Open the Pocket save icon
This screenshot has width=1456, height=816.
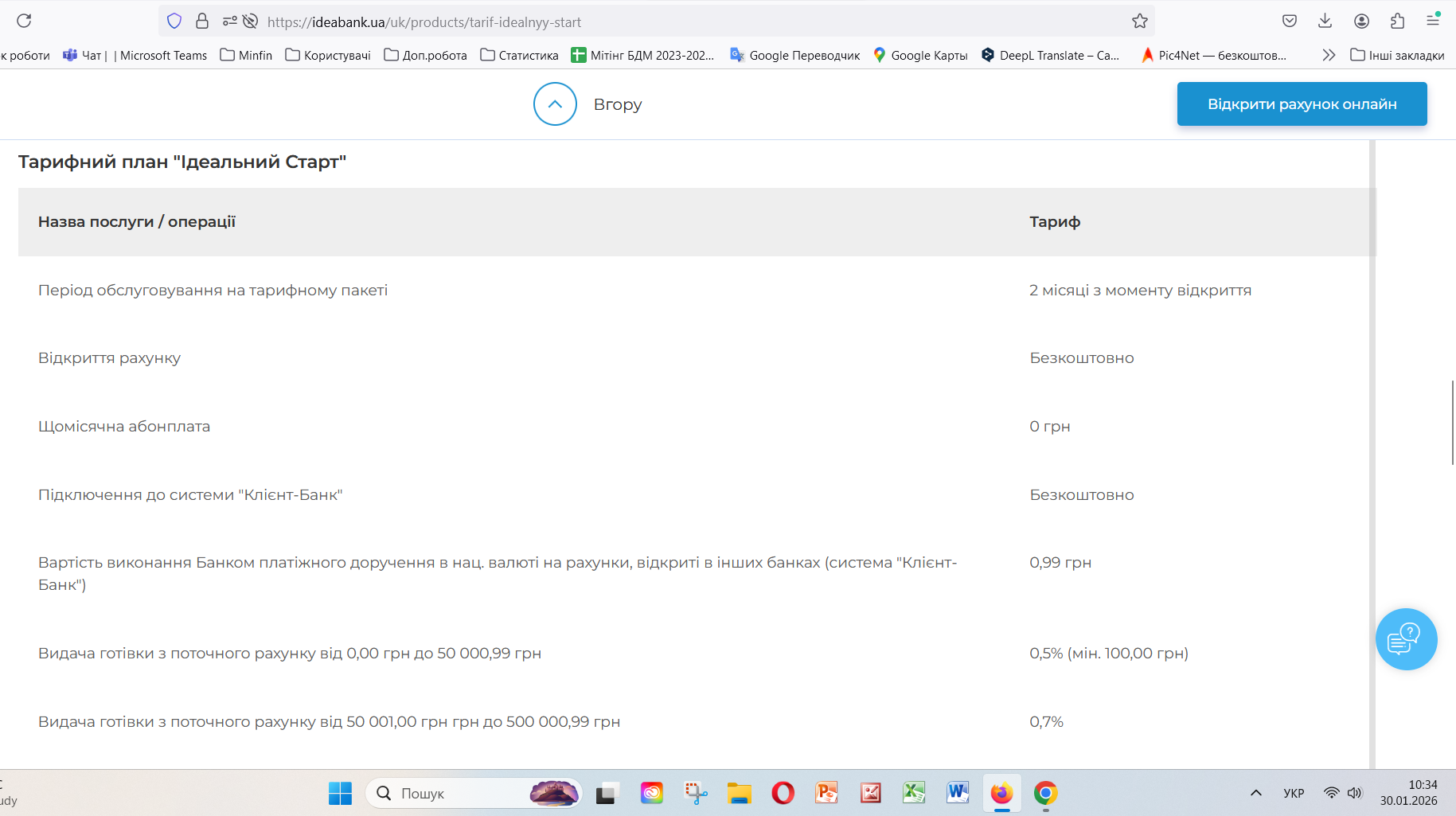tap(1290, 21)
